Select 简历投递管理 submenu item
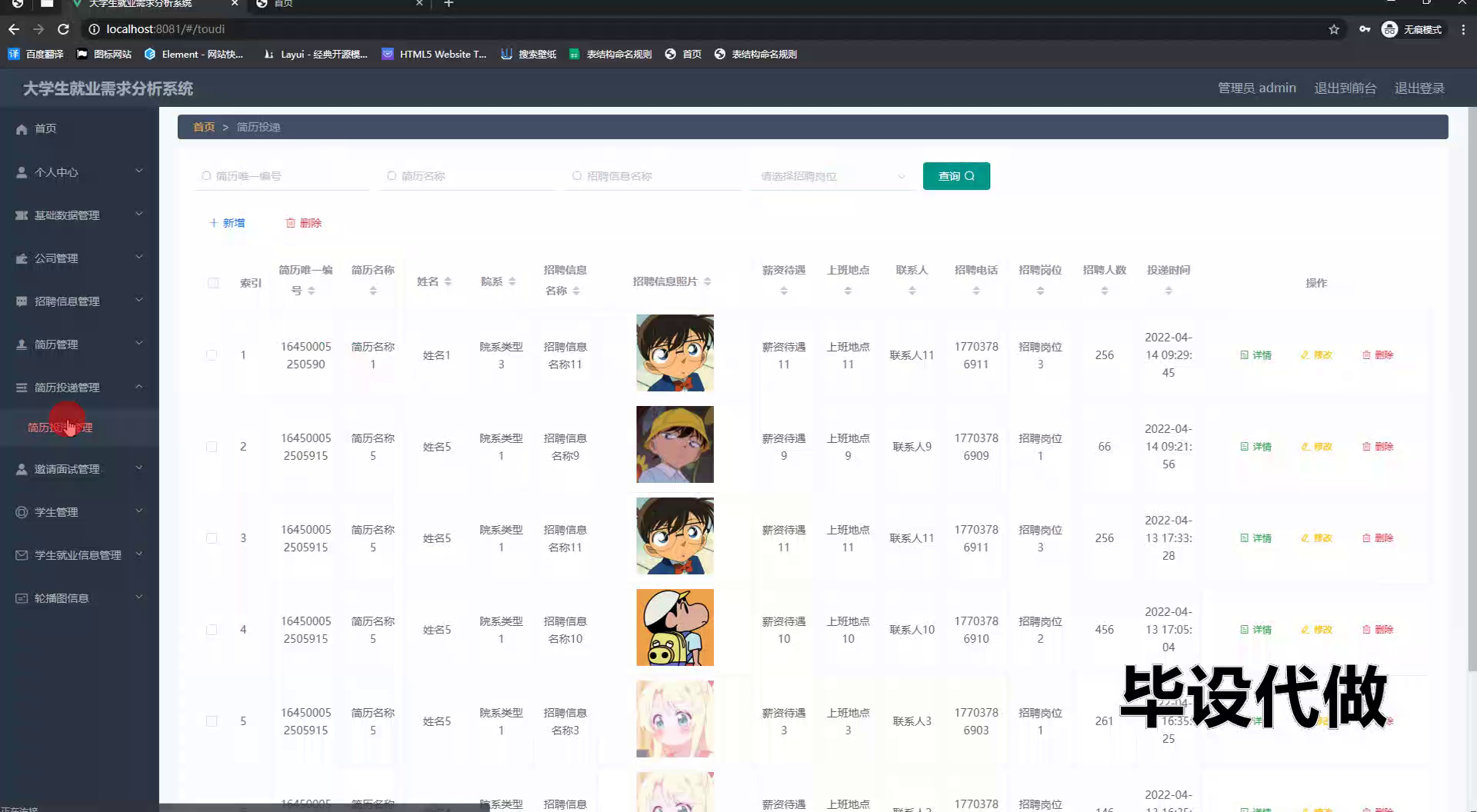 pyautogui.click(x=60, y=428)
